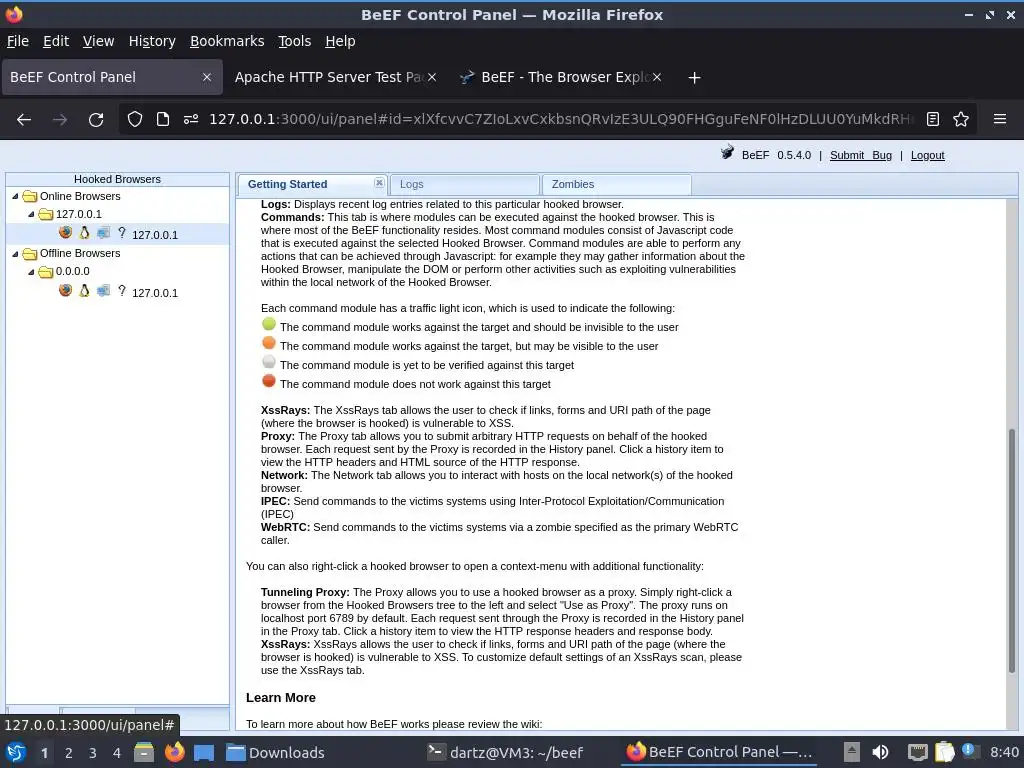Viewport: 1024px width, 768px height.
Task: Click Linux penguin icon of offline browser
Action: point(84,290)
